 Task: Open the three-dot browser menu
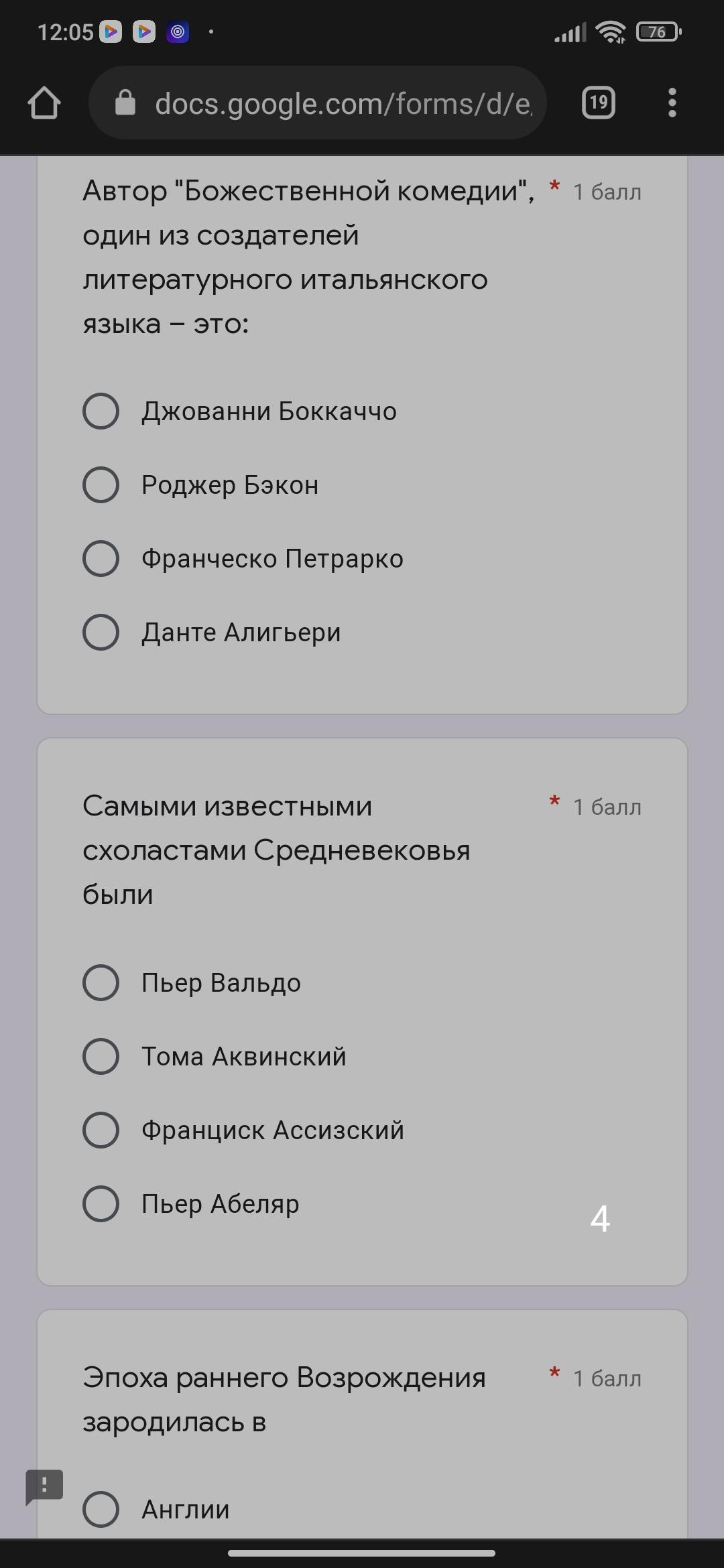(x=672, y=103)
